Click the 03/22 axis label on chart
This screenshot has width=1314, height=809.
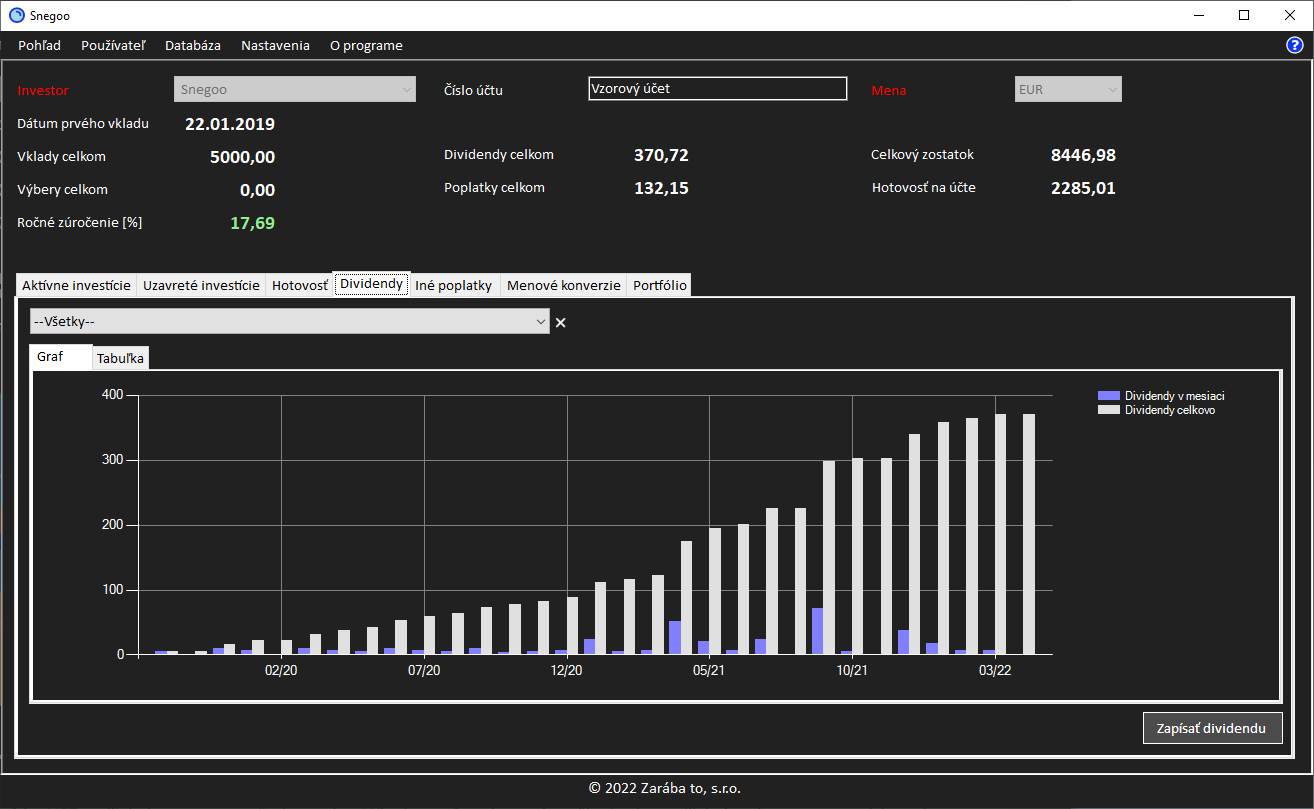click(995, 670)
